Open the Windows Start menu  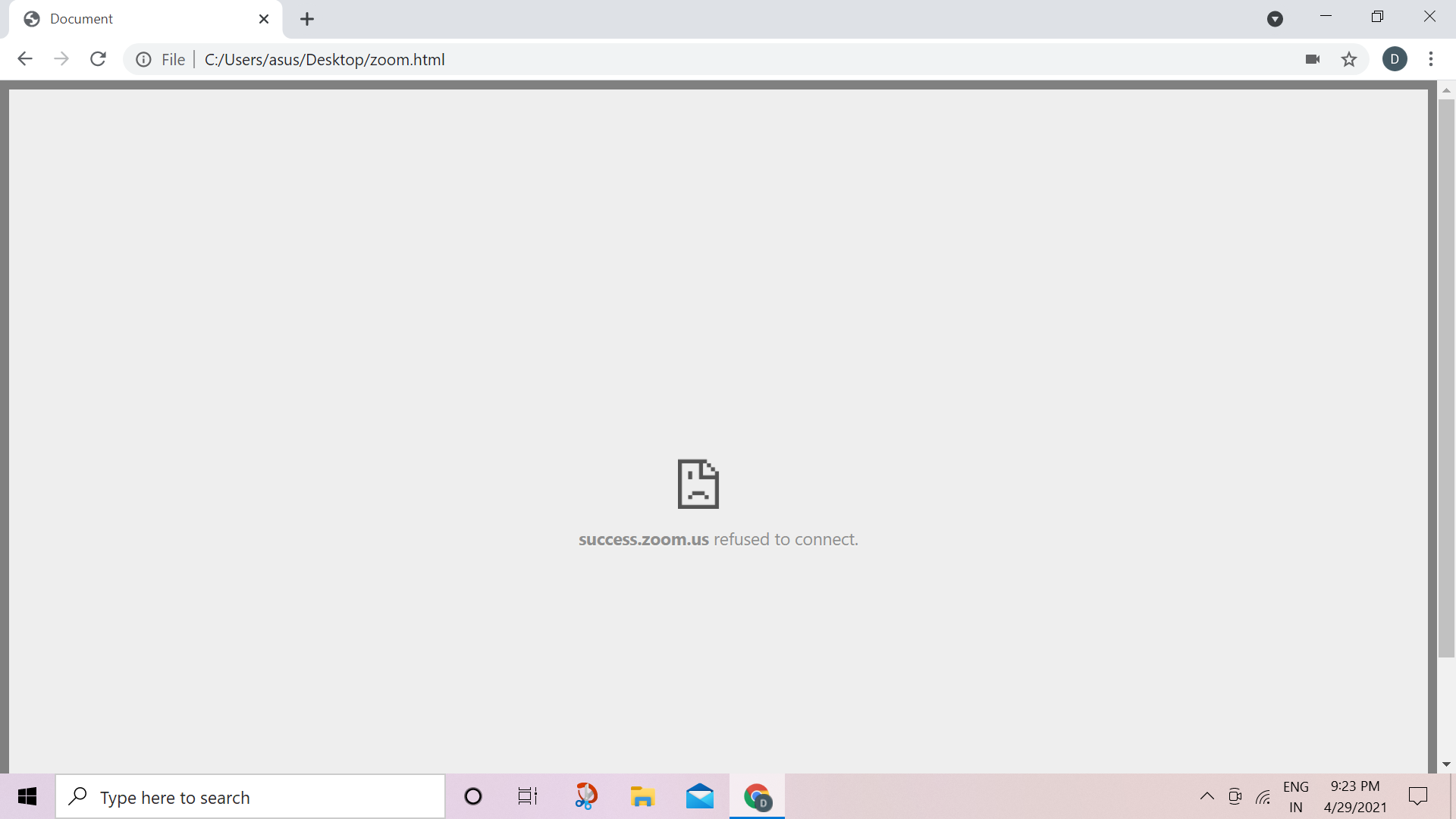(x=27, y=796)
